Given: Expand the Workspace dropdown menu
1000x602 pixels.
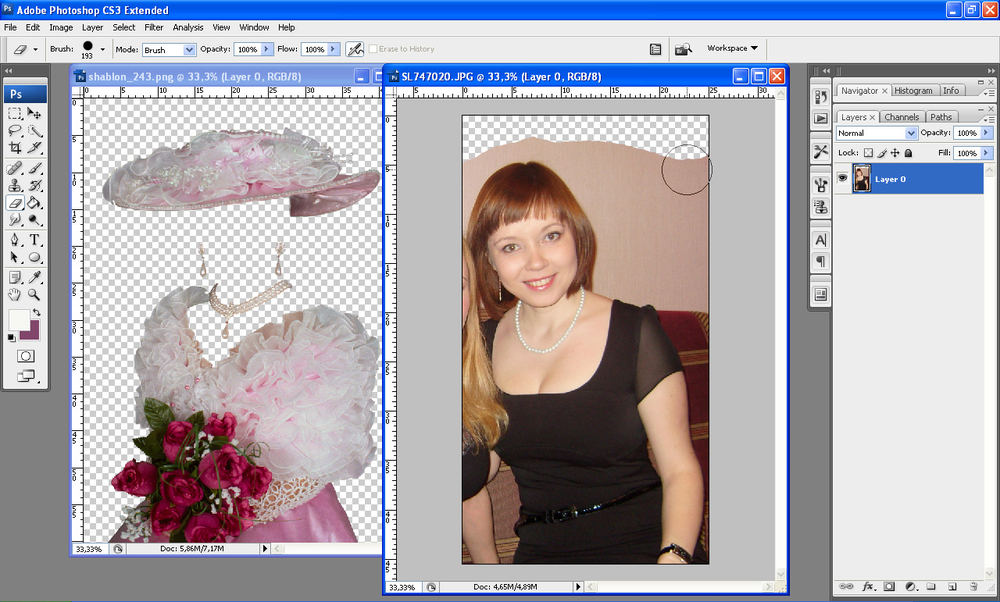Looking at the screenshot, I should 732,48.
